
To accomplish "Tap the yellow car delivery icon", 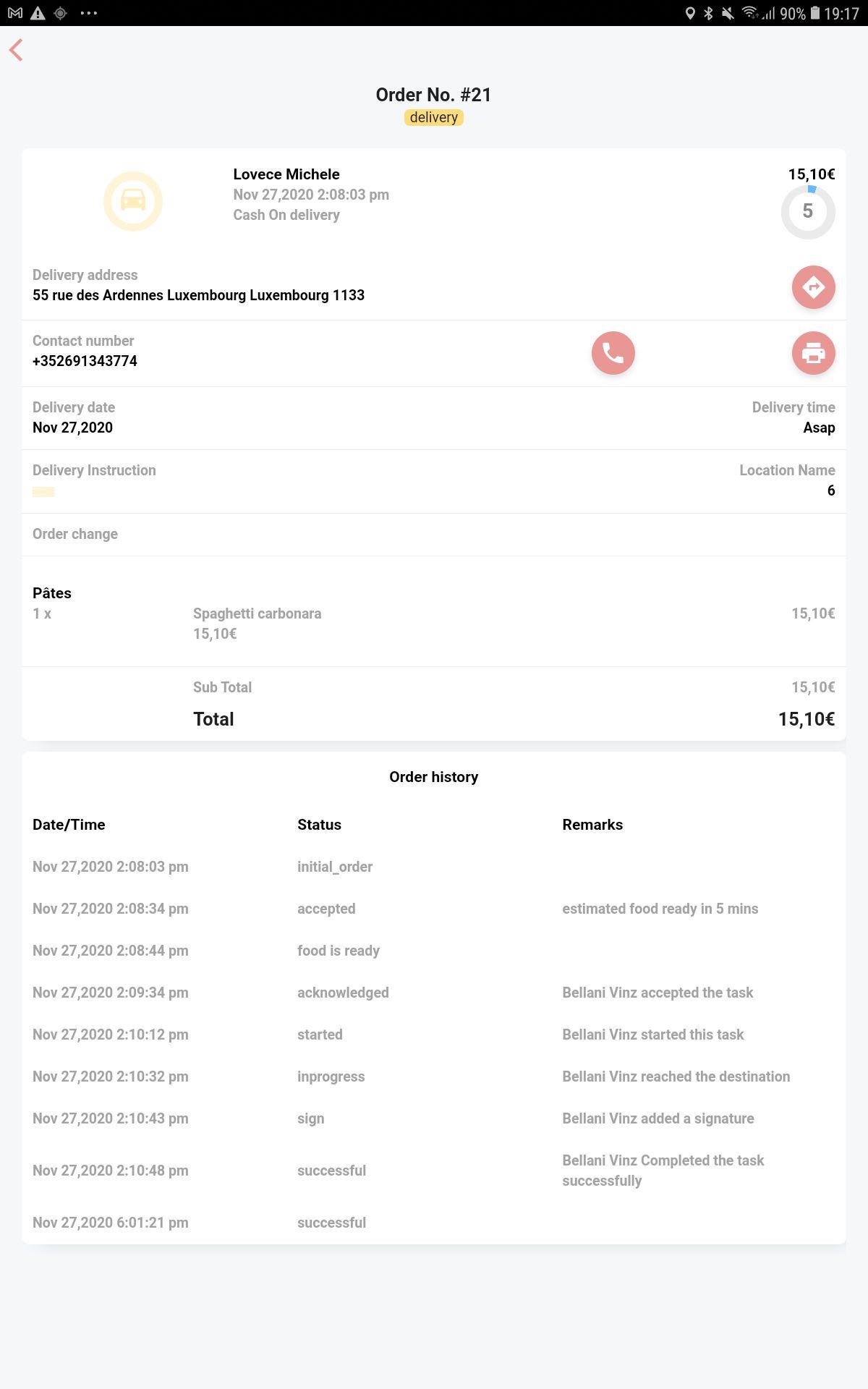I will [x=133, y=201].
